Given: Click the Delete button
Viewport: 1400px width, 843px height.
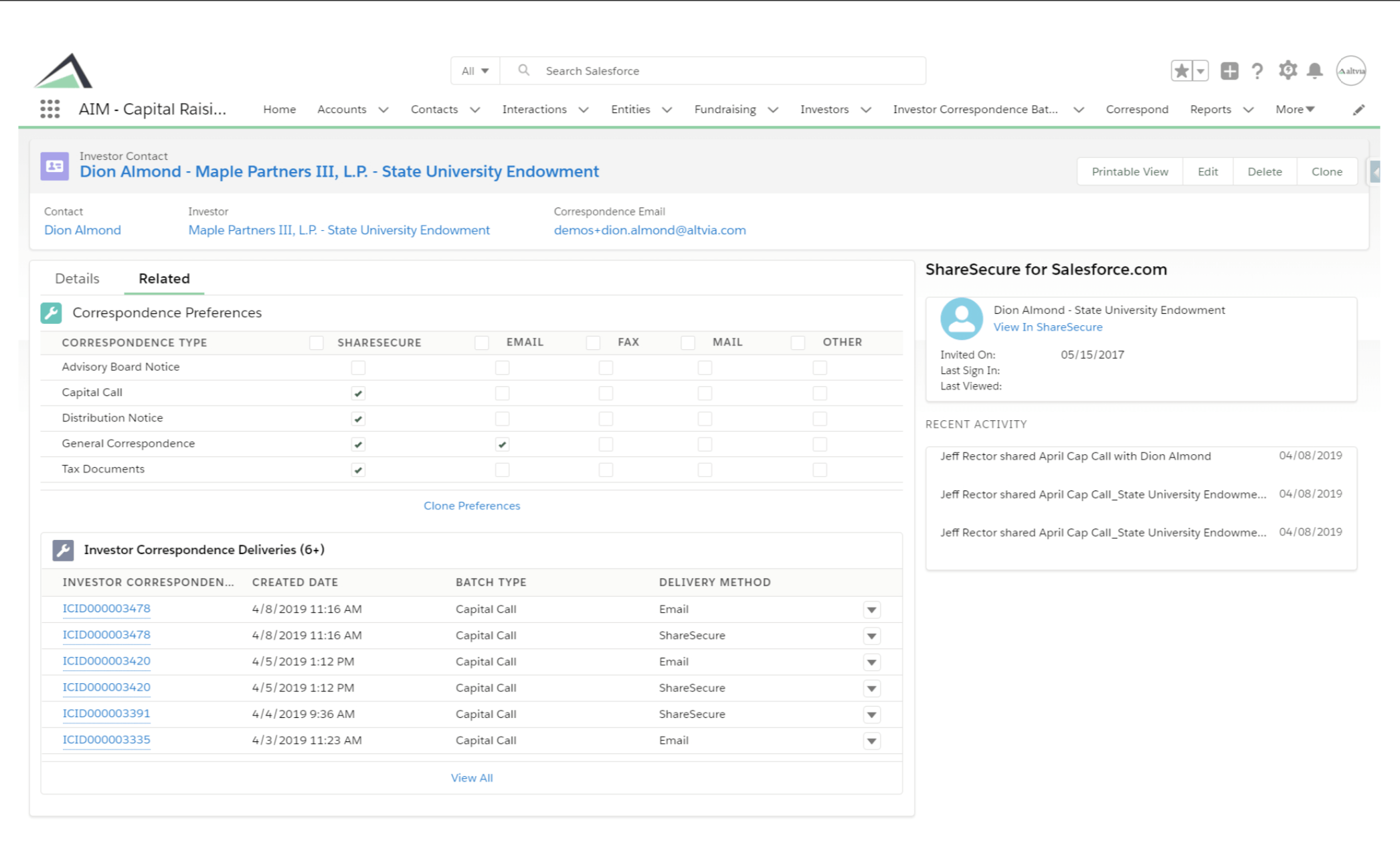Looking at the screenshot, I should pyautogui.click(x=1264, y=171).
